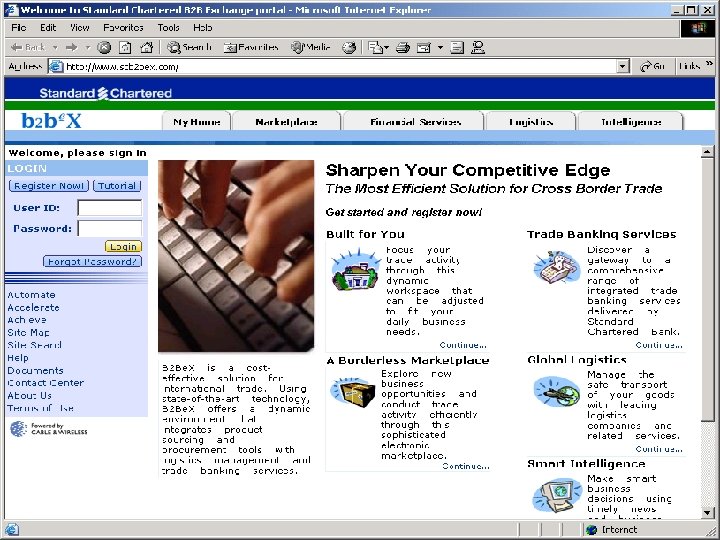Open the Favorites toolbar button
This screenshot has height=540, width=720.
tap(251, 47)
